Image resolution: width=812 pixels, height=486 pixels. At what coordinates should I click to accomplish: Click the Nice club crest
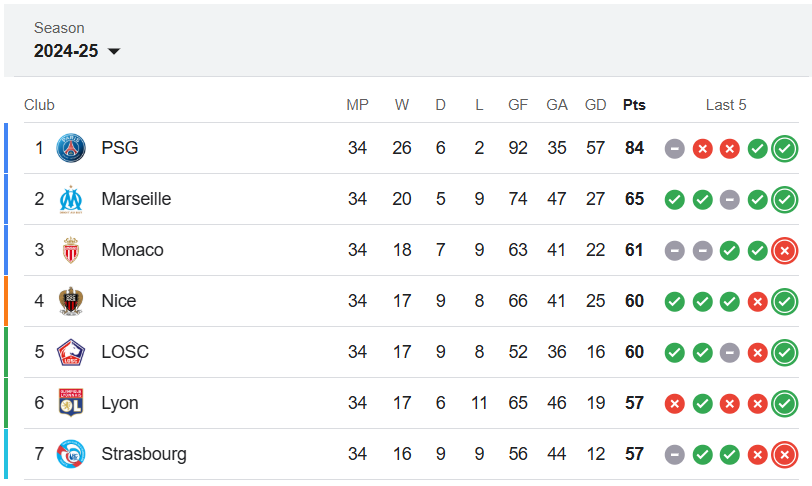coord(71,301)
